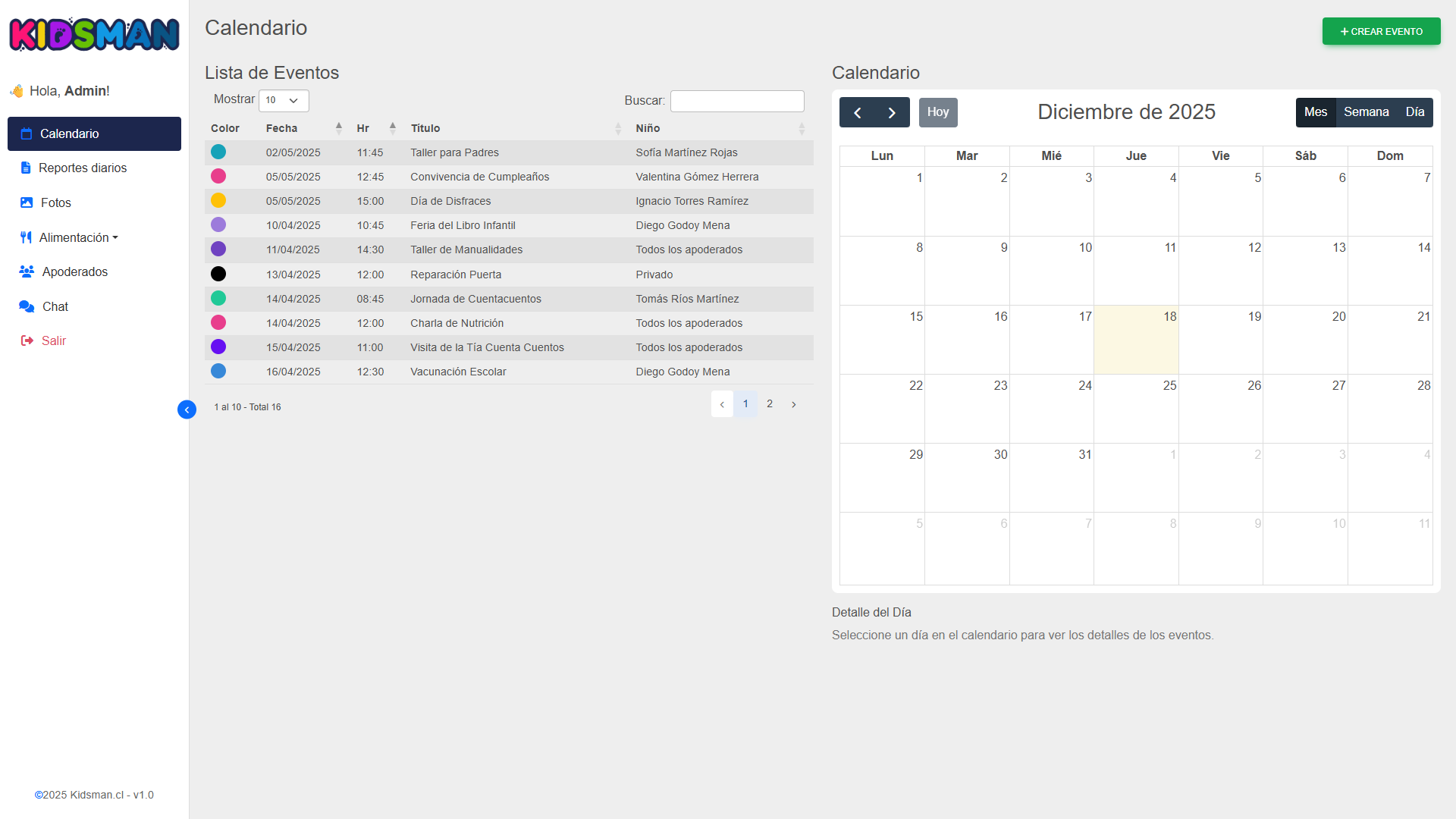Go to next page of events
Screen dimensions: 1456x819
pos(793,404)
